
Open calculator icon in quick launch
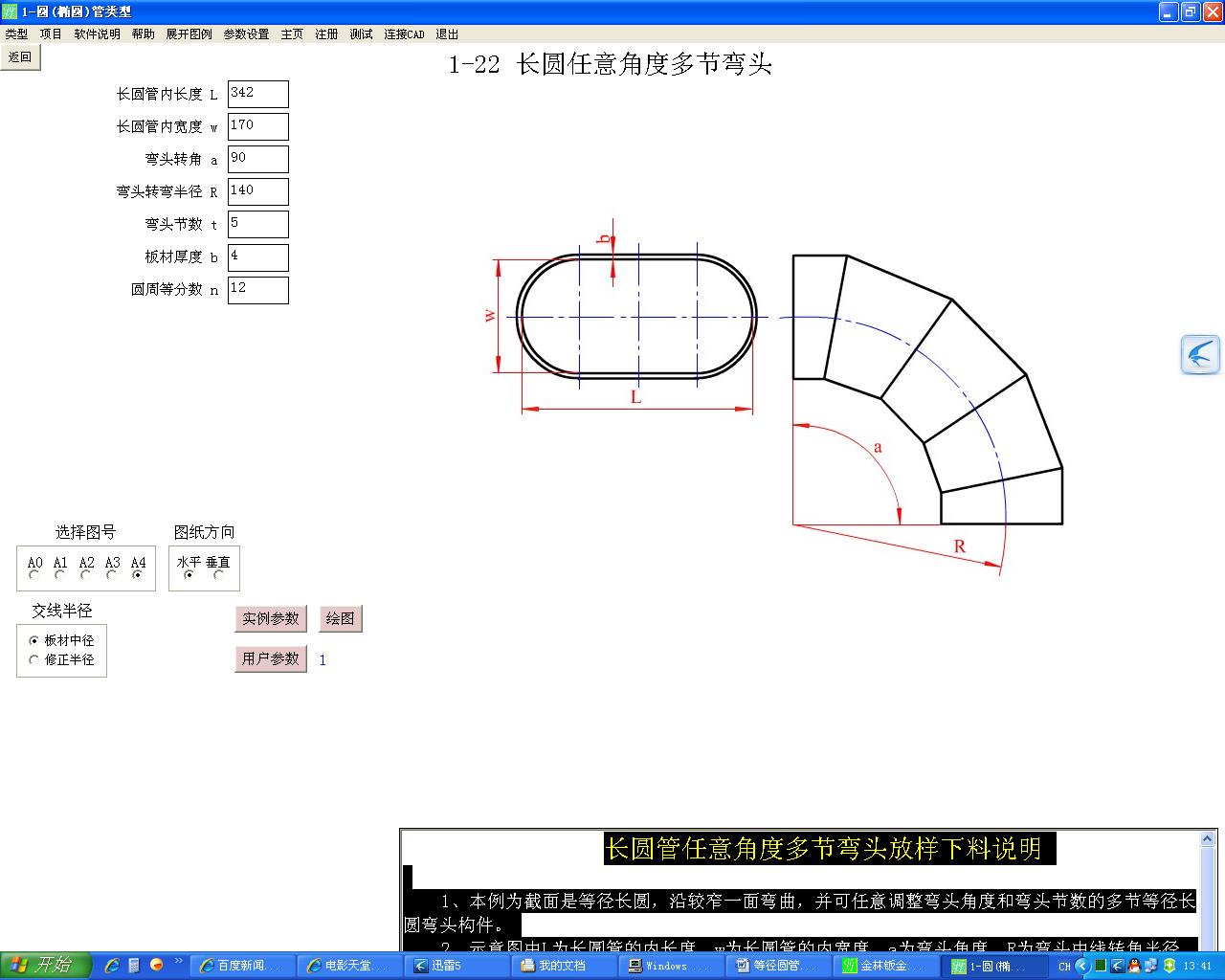(x=134, y=965)
